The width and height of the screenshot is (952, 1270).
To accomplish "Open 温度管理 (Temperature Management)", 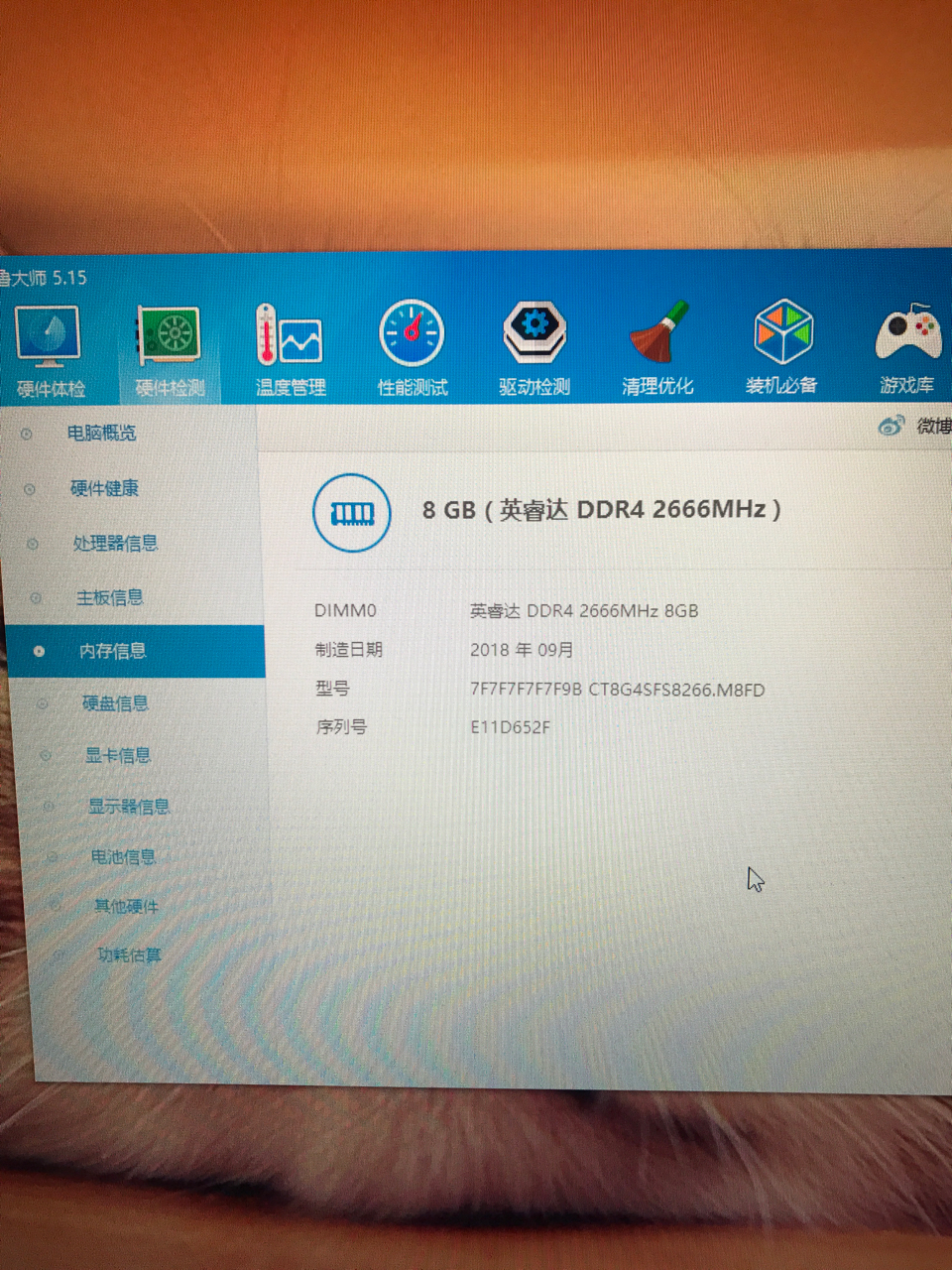I will pos(291,342).
